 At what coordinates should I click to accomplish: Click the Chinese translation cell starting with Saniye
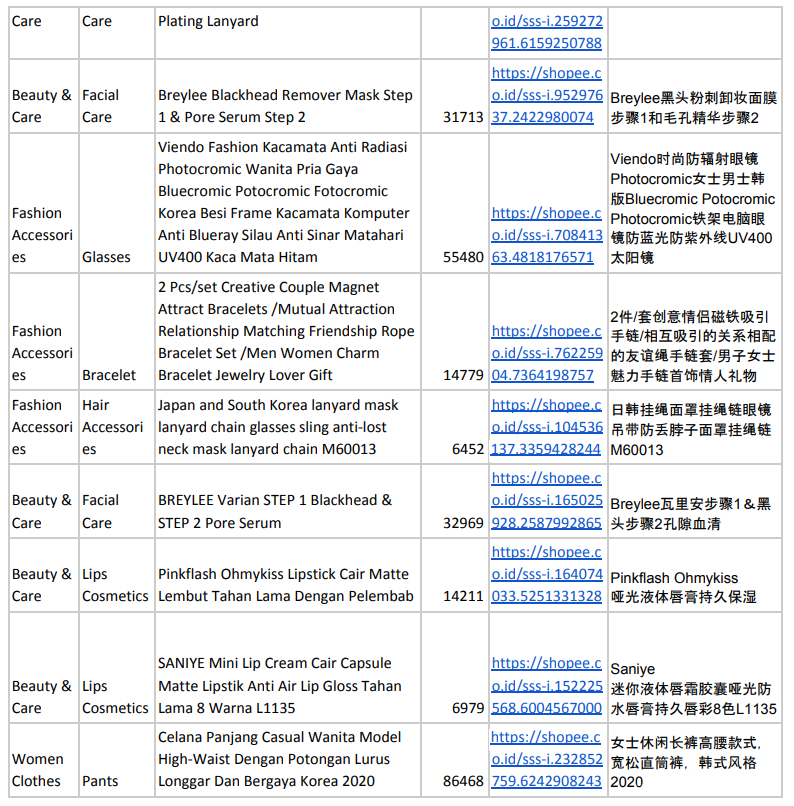point(693,689)
